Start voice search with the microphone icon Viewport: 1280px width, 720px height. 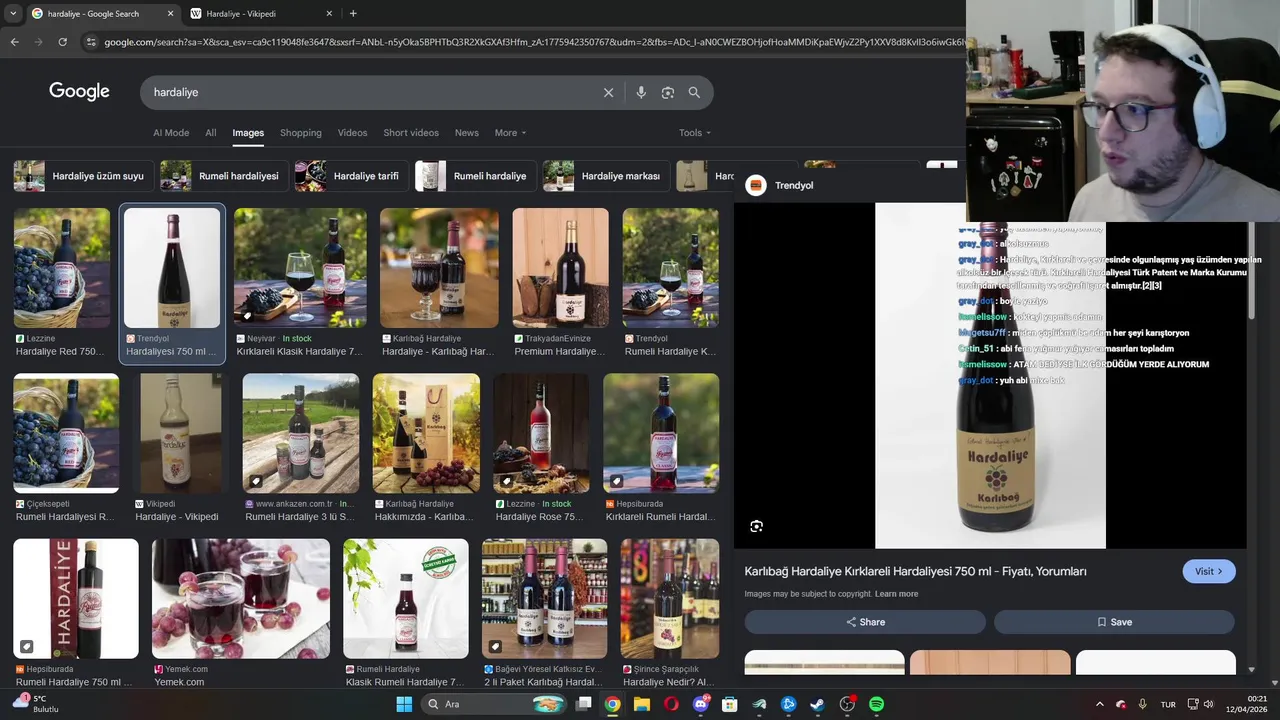pyautogui.click(x=641, y=92)
